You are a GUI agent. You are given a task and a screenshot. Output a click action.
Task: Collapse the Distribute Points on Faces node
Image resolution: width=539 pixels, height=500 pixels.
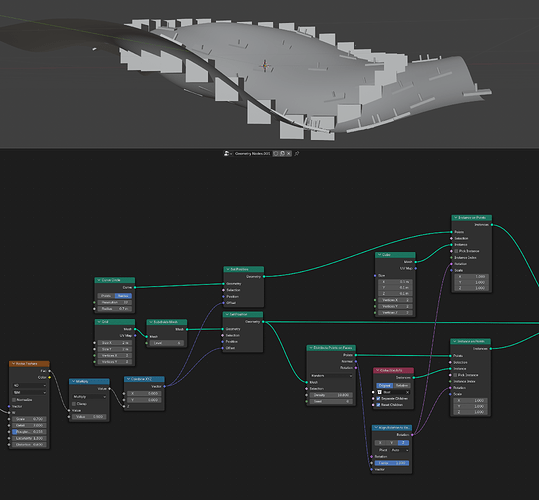pyautogui.click(x=311, y=348)
